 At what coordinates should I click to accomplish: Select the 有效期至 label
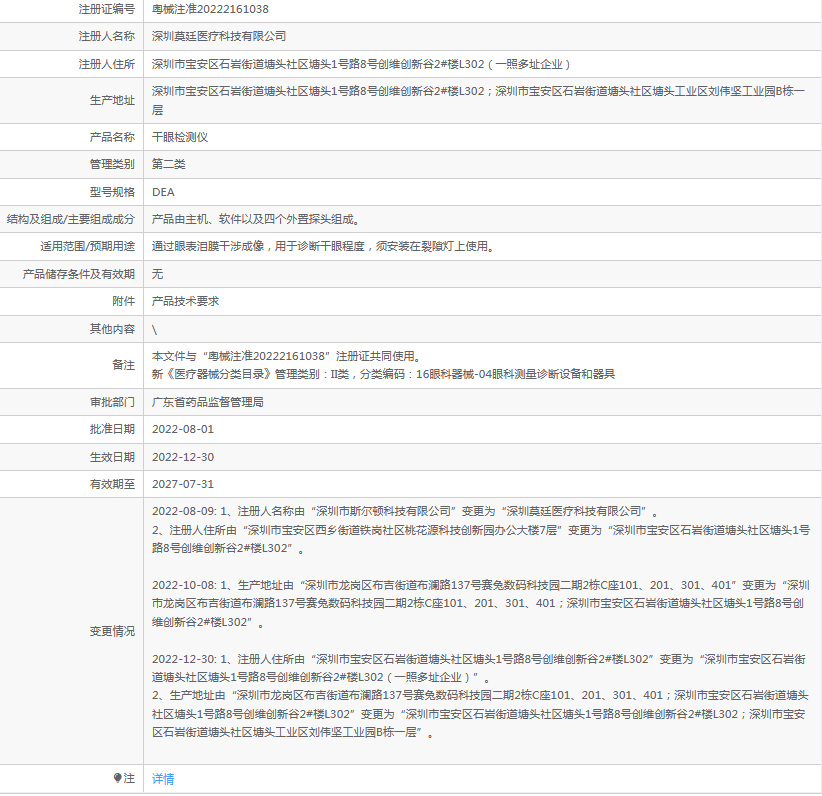[x=112, y=484]
